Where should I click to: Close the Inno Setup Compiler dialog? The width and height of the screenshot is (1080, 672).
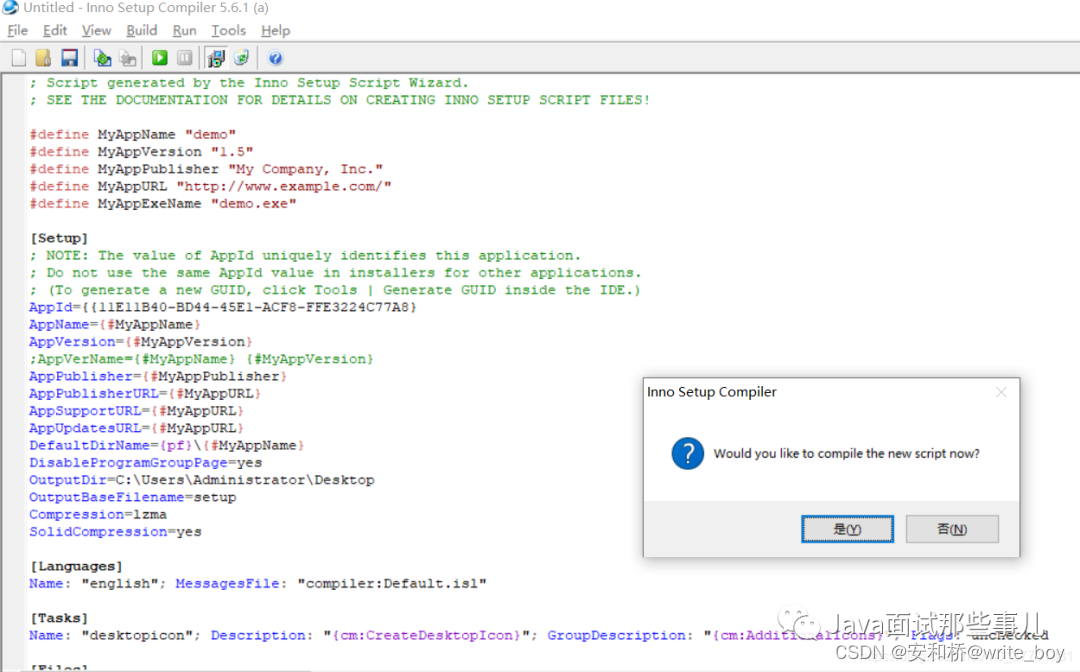[1001, 392]
